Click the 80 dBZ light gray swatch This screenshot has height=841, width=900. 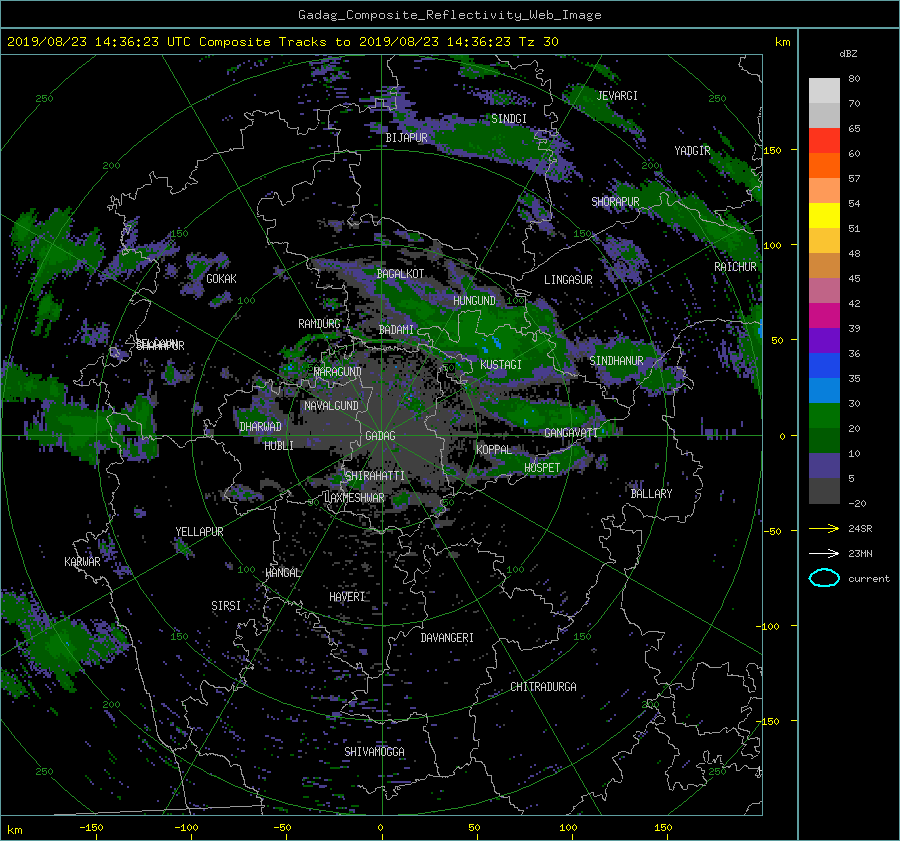824,90
